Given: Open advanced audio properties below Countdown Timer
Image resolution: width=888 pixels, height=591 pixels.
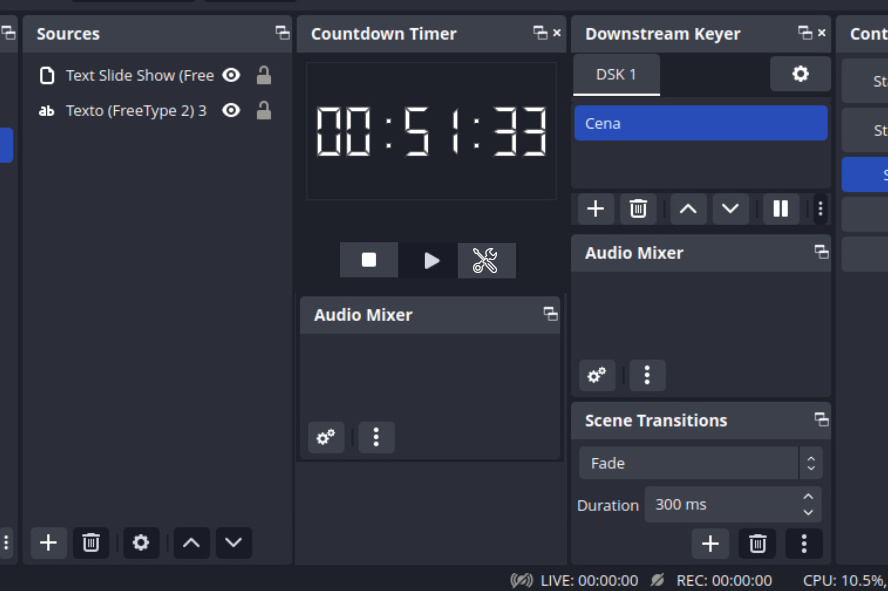Looking at the screenshot, I should pyautogui.click(x=326, y=437).
